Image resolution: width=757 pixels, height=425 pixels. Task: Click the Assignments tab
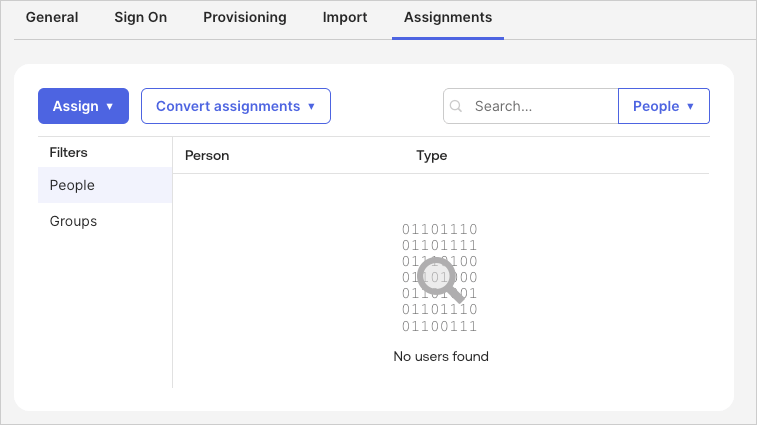pos(447,18)
